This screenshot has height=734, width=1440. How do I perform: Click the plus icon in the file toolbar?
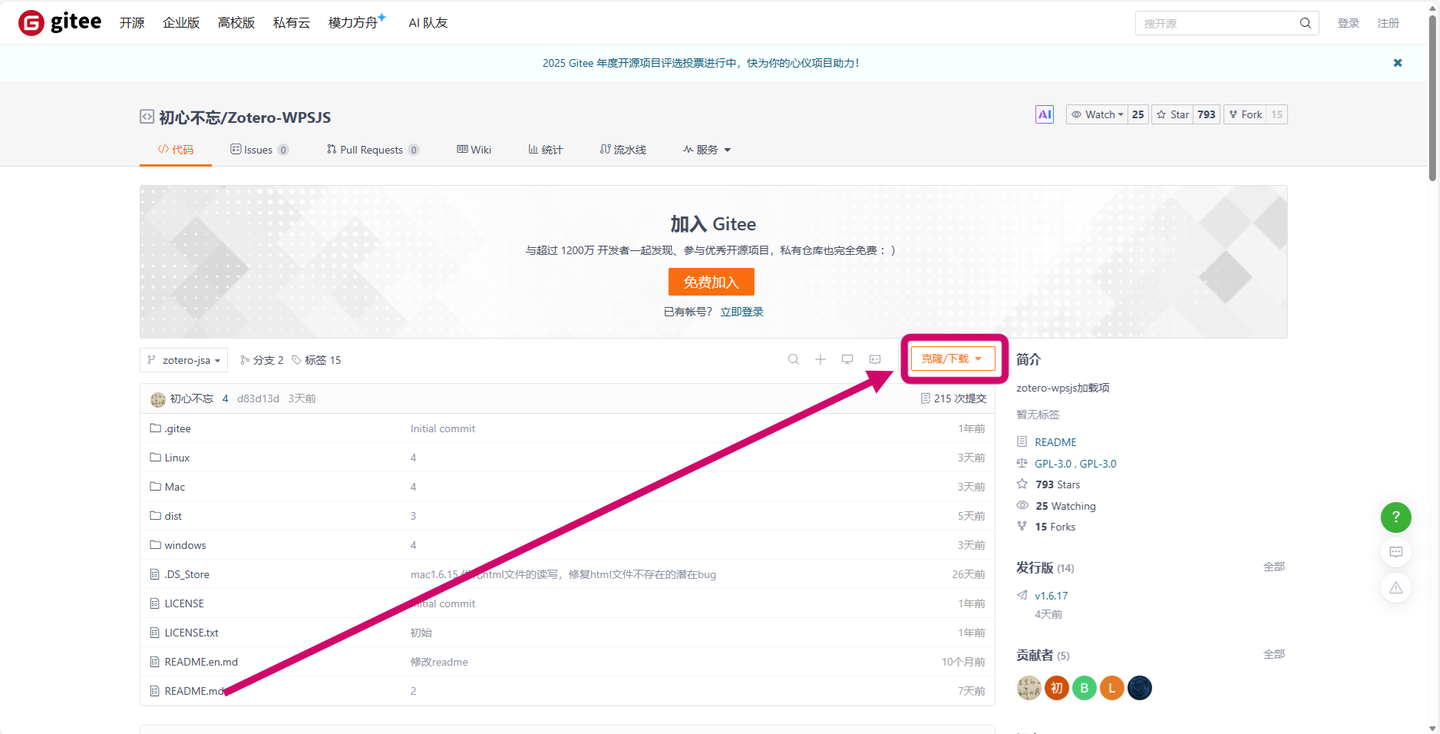click(820, 360)
